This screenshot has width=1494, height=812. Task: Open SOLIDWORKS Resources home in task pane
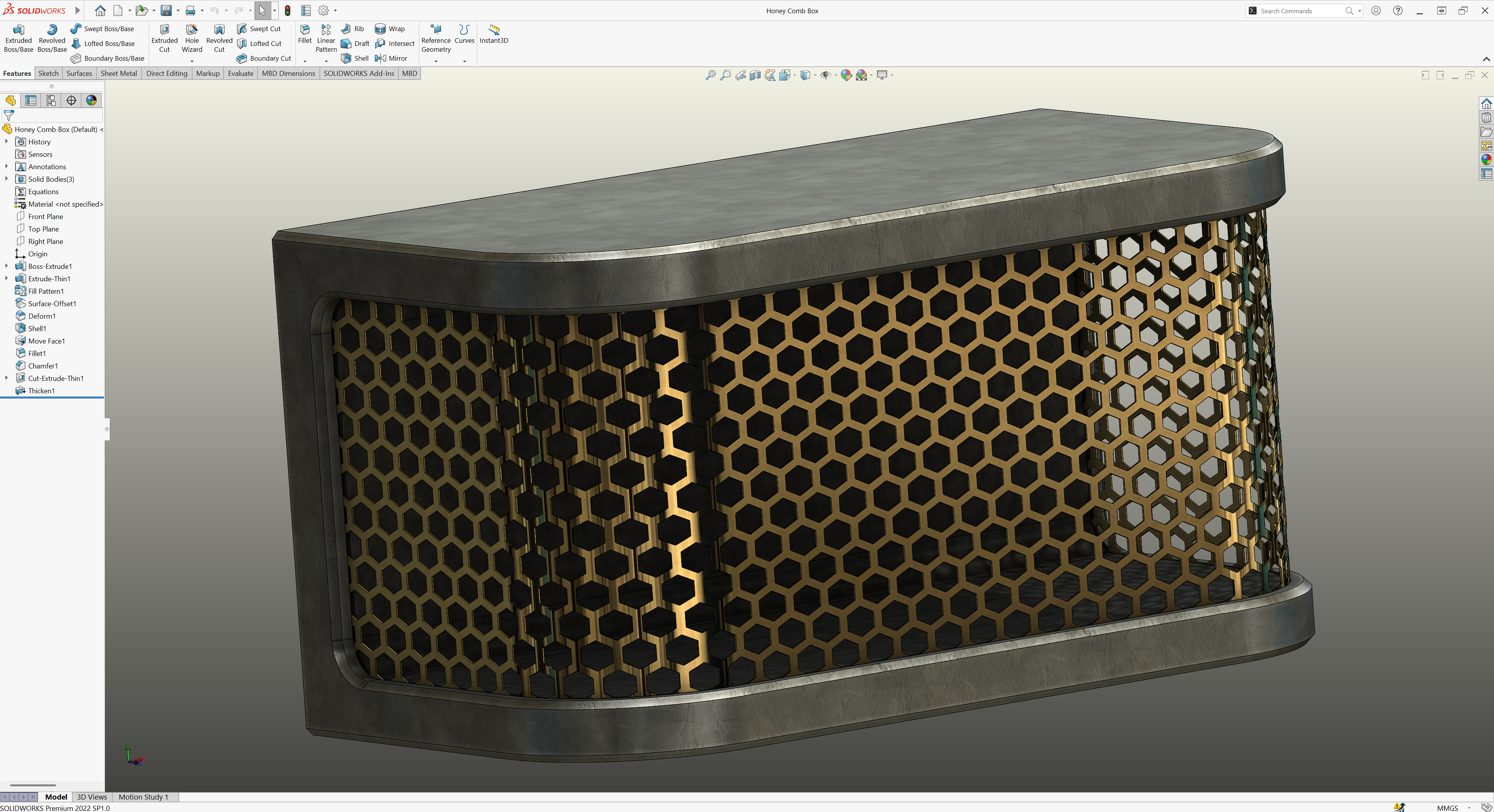pos(1486,103)
